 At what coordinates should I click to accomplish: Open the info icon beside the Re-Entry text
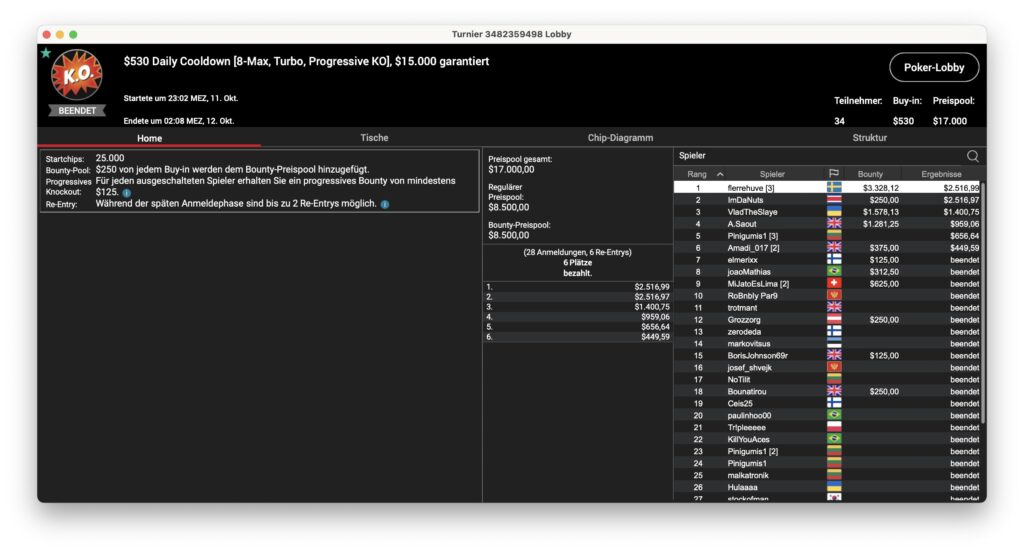(x=385, y=204)
